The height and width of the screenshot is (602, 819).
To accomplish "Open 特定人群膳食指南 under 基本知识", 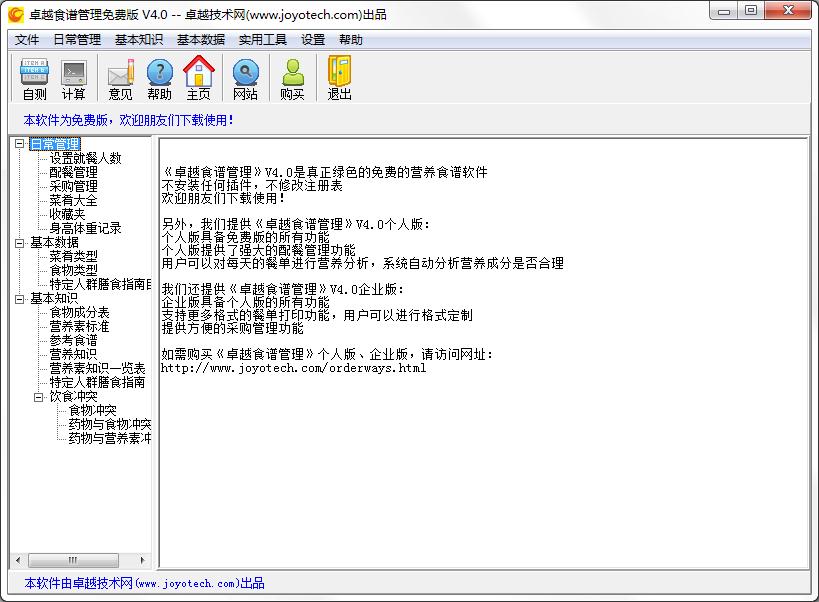I will 97,383.
